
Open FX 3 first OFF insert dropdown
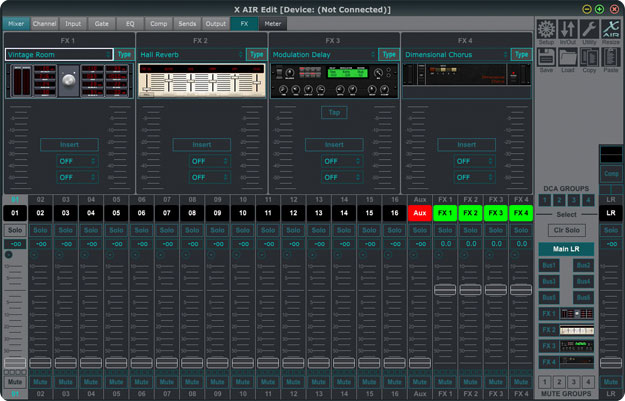(x=342, y=161)
